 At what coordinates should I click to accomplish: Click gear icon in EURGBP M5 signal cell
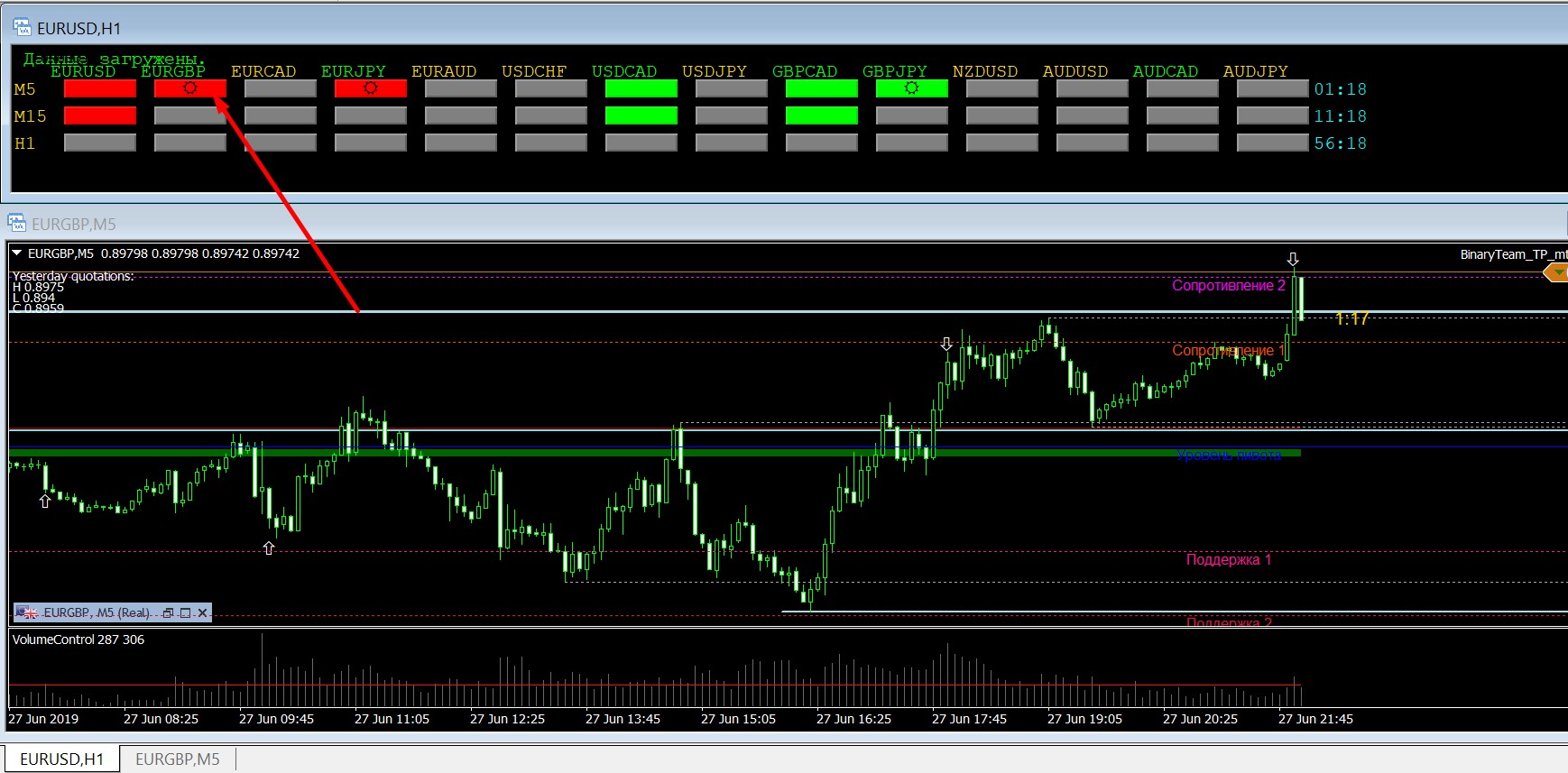coord(189,88)
